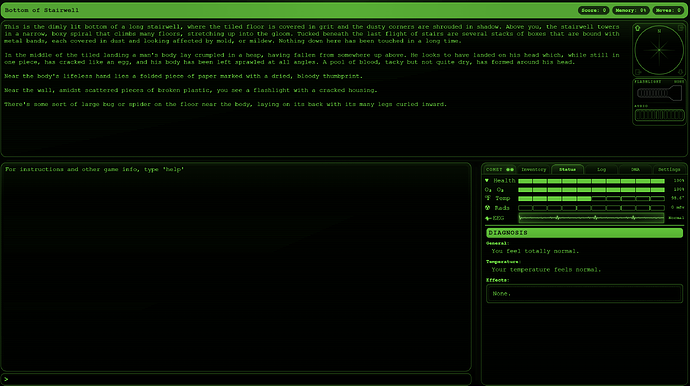Open the CORET tab

[499, 169]
